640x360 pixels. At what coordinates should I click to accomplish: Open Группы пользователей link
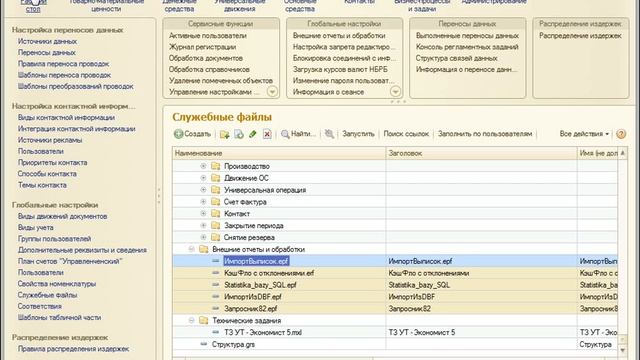click(54, 239)
